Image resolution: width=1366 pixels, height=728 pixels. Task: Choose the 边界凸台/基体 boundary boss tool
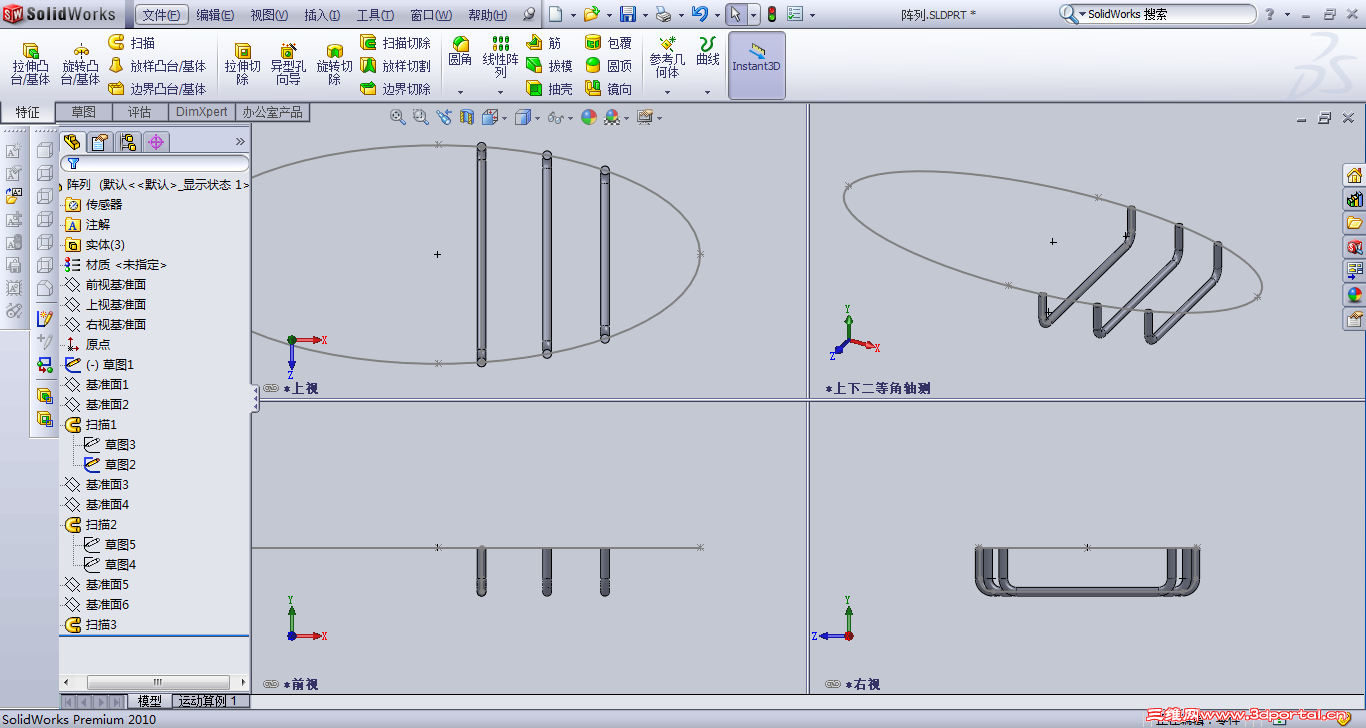click(157, 89)
